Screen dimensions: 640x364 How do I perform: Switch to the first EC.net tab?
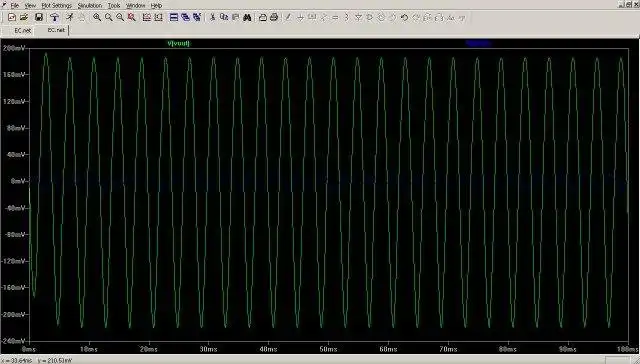[22, 31]
